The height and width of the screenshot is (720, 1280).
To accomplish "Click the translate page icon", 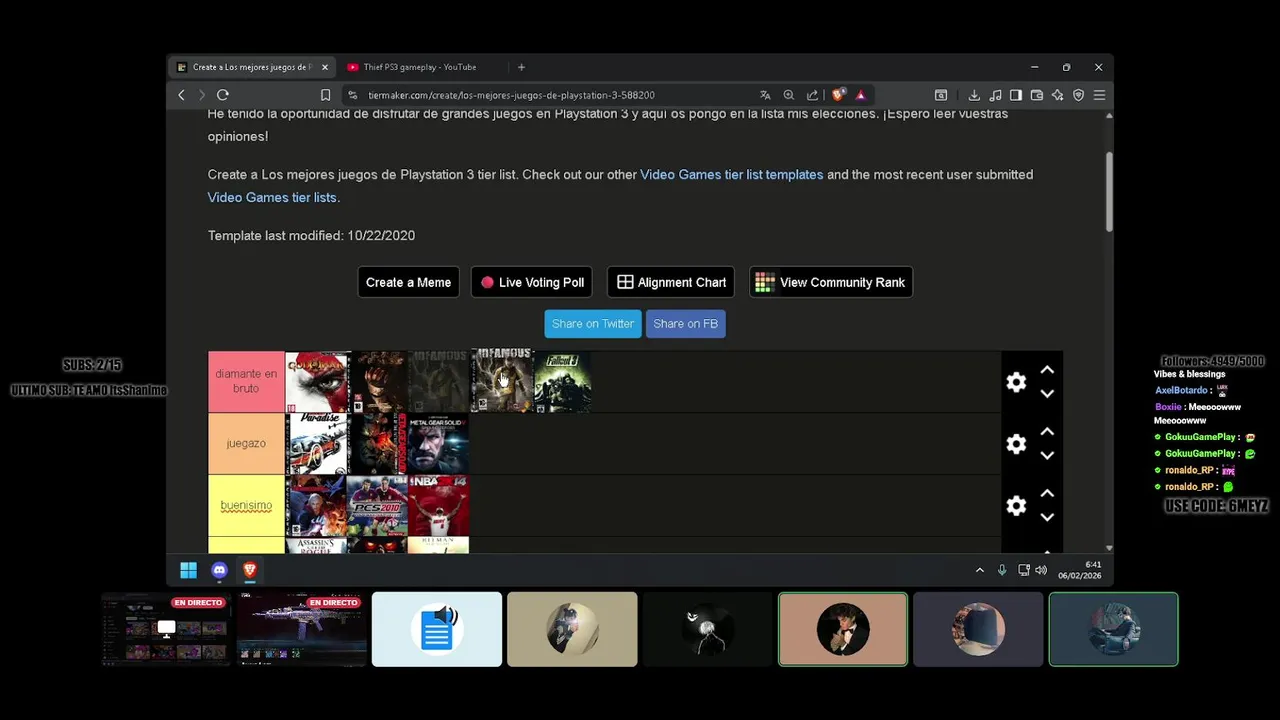I will (x=765, y=95).
